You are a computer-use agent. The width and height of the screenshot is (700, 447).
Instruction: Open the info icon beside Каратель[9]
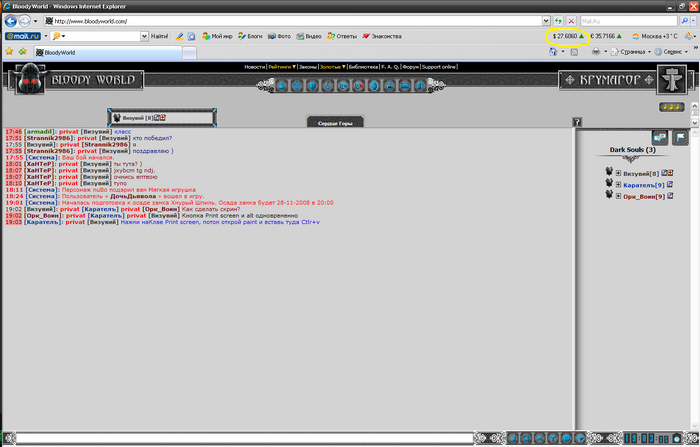(669, 185)
